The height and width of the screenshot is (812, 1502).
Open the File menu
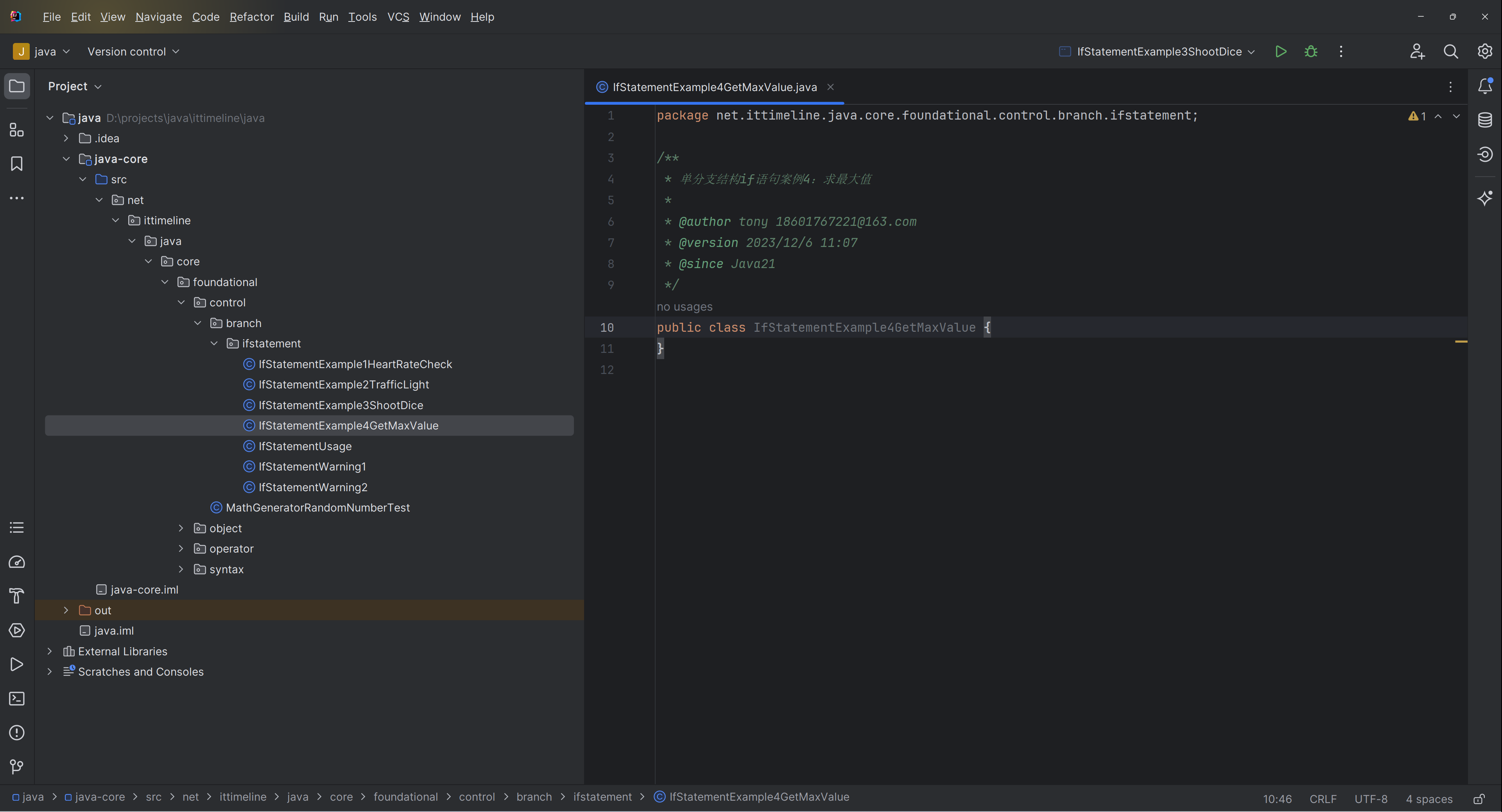51,17
